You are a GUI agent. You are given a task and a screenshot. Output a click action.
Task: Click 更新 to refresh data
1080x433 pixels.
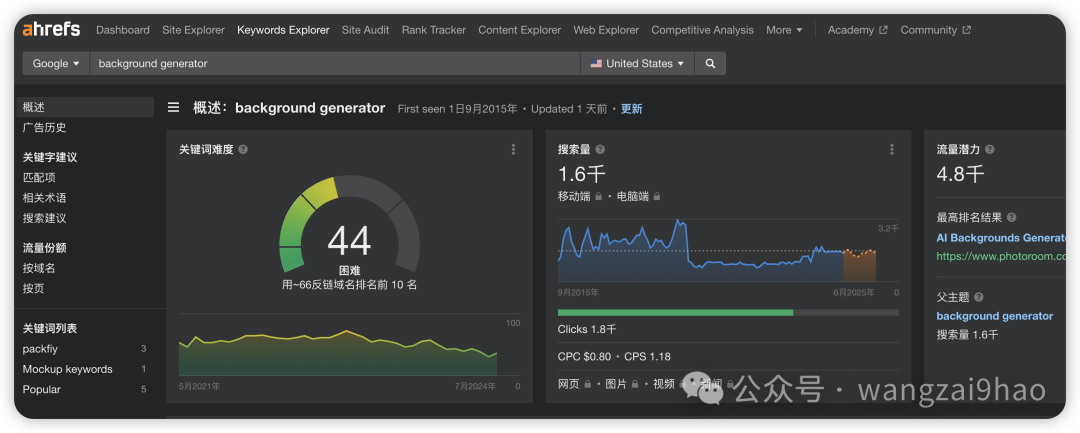[x=632, y=109]
